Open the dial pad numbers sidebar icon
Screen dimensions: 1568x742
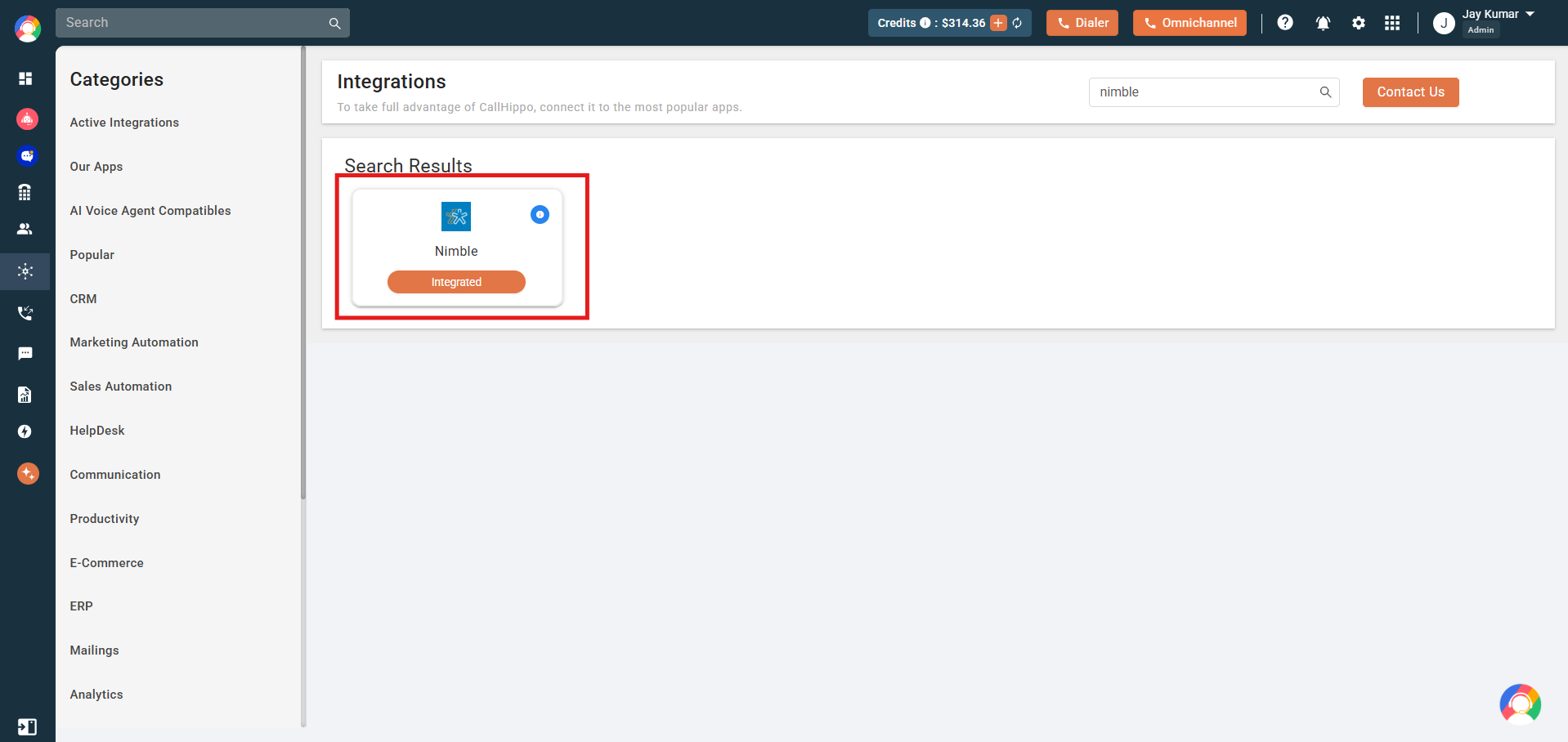pyautogui.click(x=25, y=192)
